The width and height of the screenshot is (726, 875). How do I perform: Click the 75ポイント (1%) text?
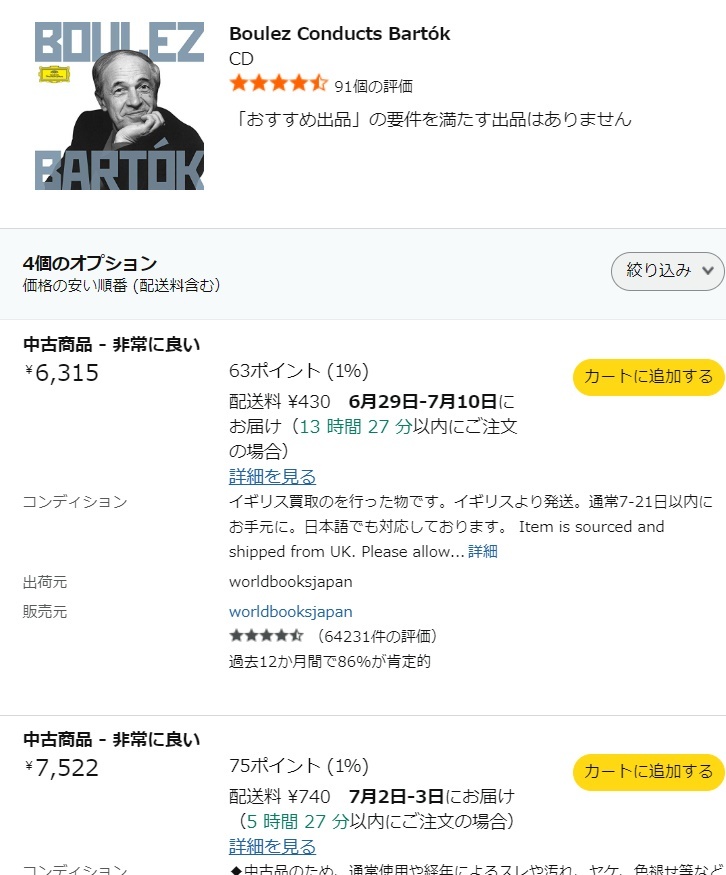(x=298, y=766)
